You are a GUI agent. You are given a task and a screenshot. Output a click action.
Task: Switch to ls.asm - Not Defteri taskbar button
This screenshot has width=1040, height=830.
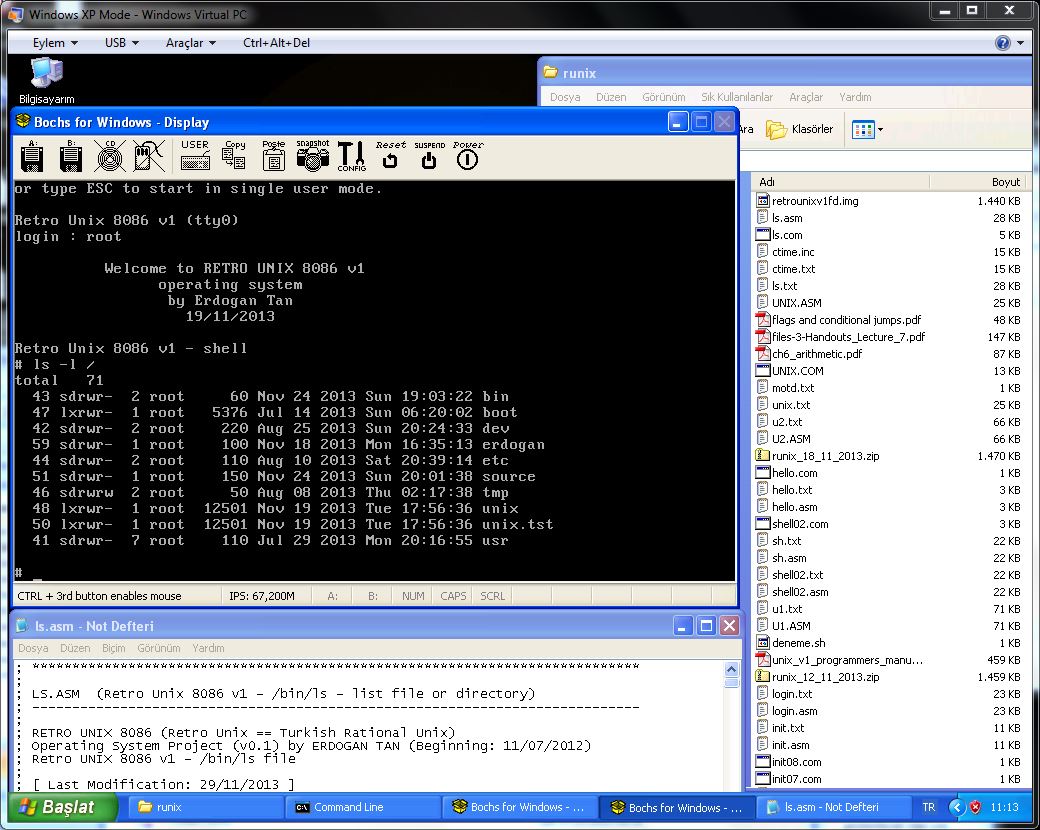[832, 807]
